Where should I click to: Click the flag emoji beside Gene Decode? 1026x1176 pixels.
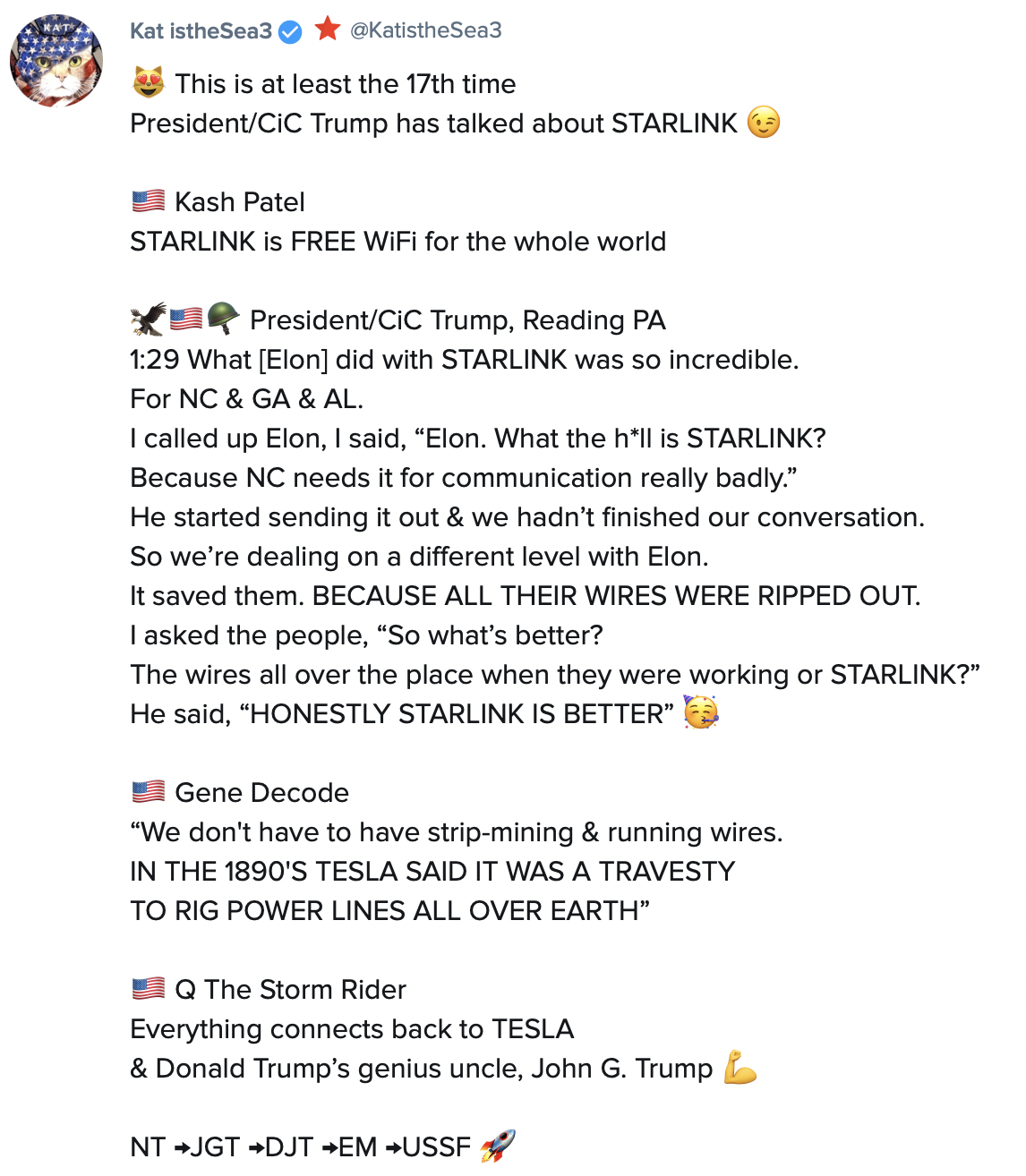tap(149, 792)
